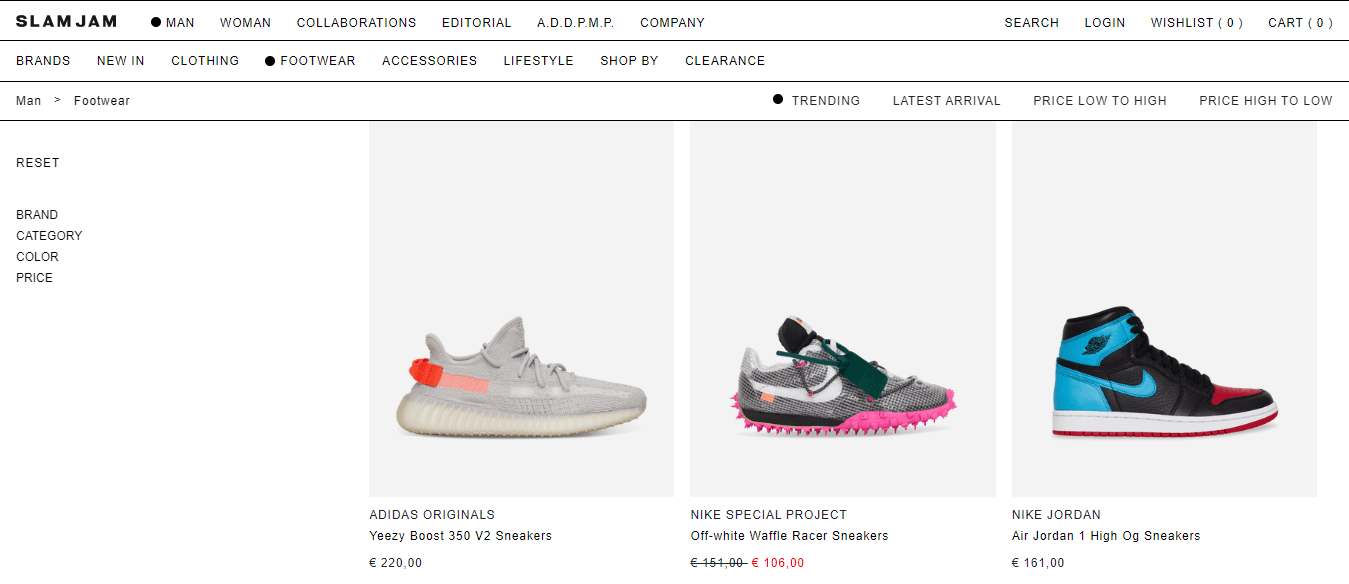Go to LOGIN page

[1104, 22]
